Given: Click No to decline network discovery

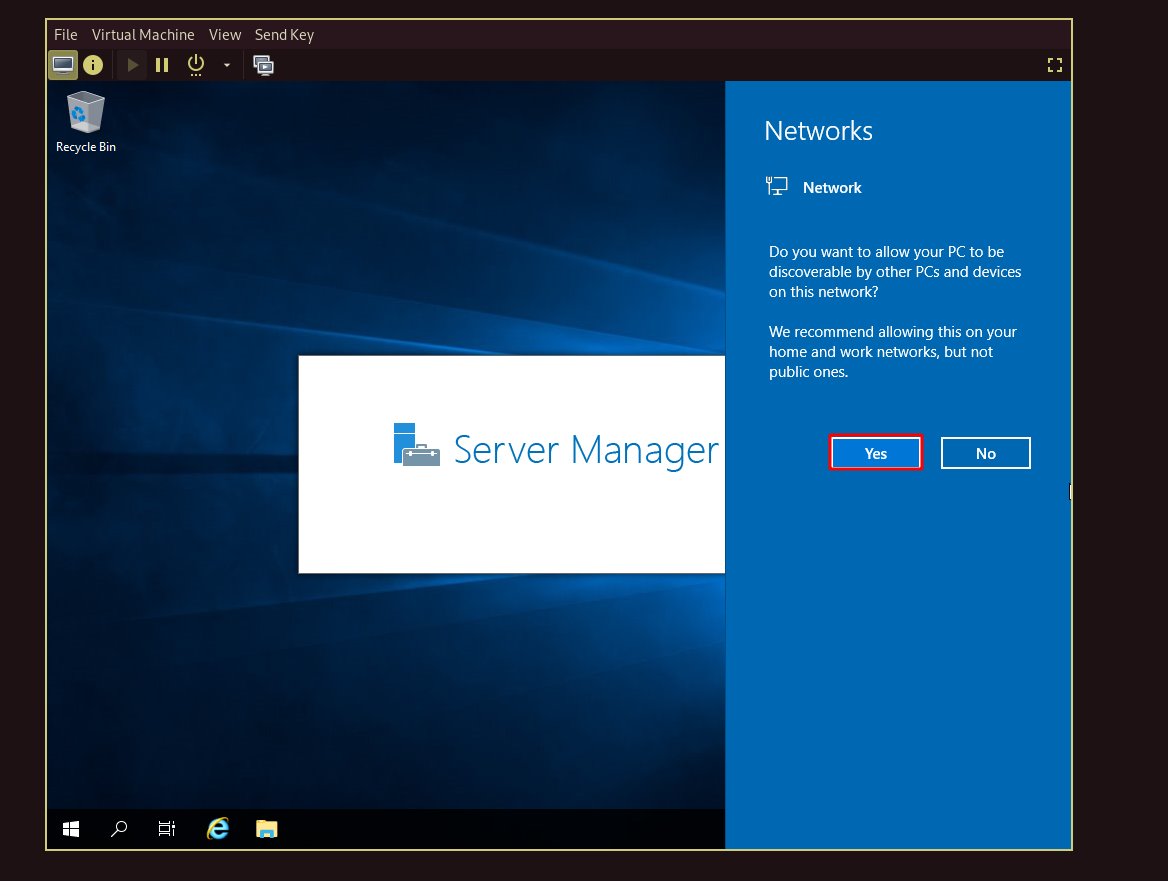Looking at the screenshot, I should (986, 453).
